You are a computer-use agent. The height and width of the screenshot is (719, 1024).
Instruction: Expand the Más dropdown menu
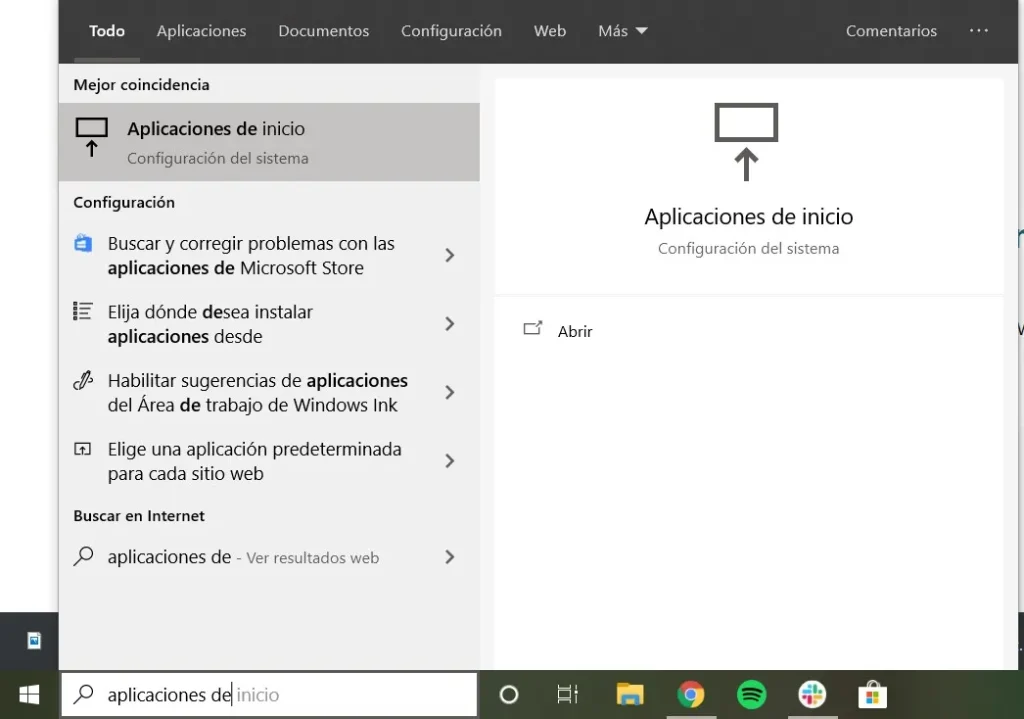click(x=622, y=31)
